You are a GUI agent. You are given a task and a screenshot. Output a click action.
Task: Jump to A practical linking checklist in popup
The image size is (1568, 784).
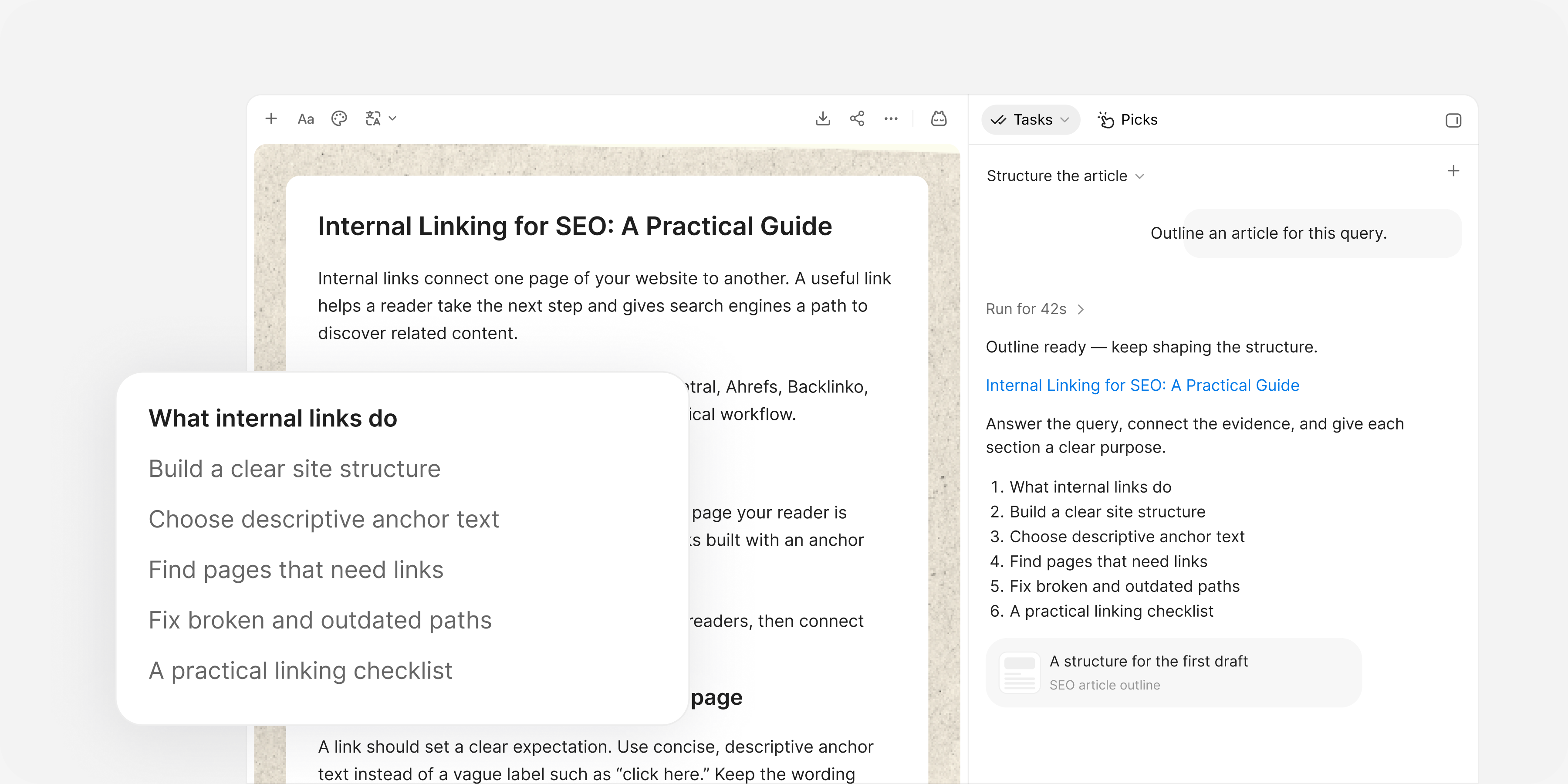(301, 671)
